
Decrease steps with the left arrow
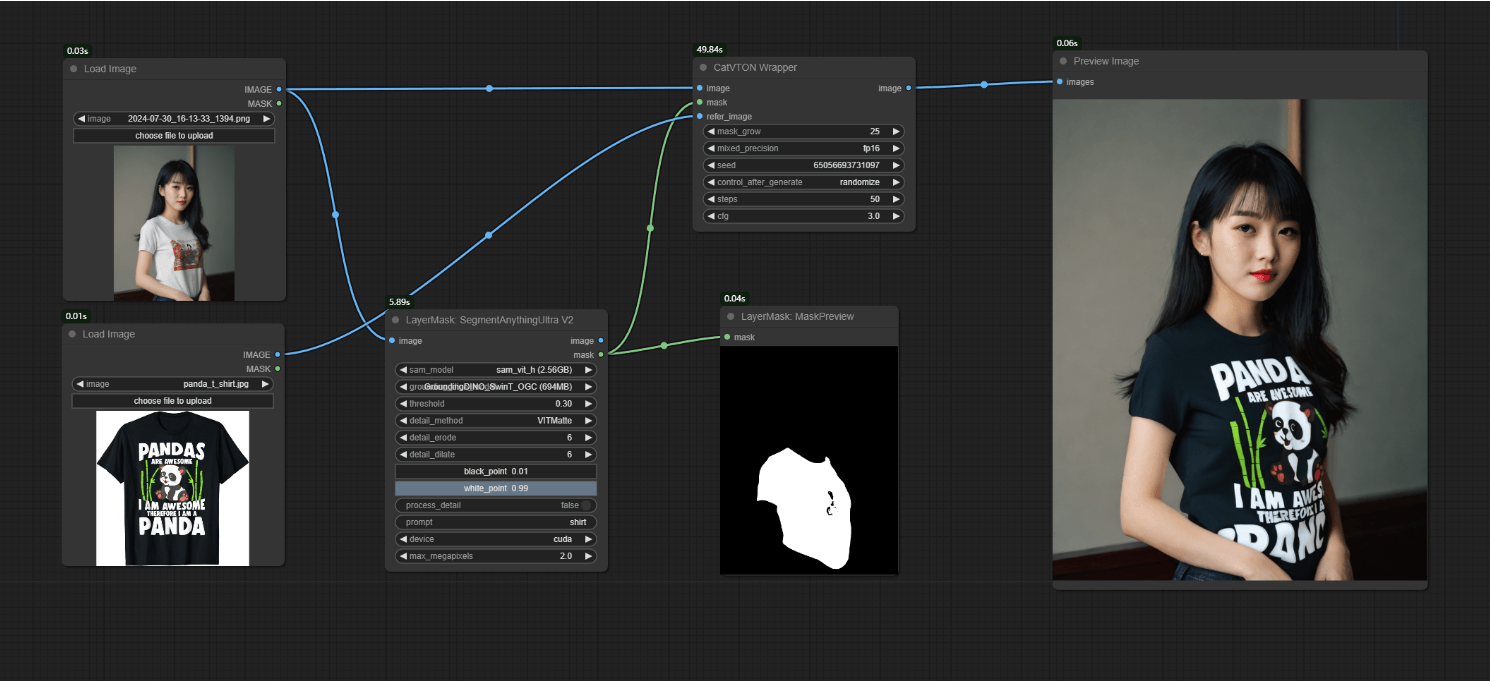point(711,199)
